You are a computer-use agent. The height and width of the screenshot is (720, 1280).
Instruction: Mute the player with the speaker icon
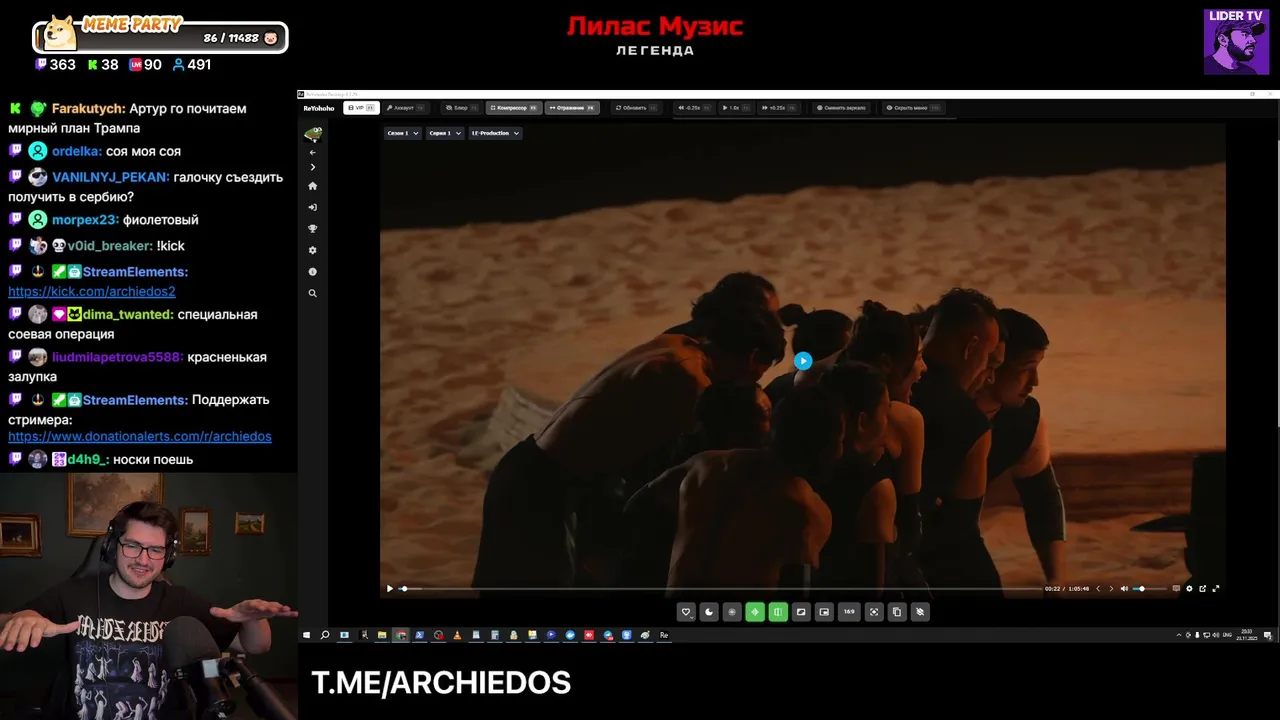pyautogui.click(x=1124, y=589)
